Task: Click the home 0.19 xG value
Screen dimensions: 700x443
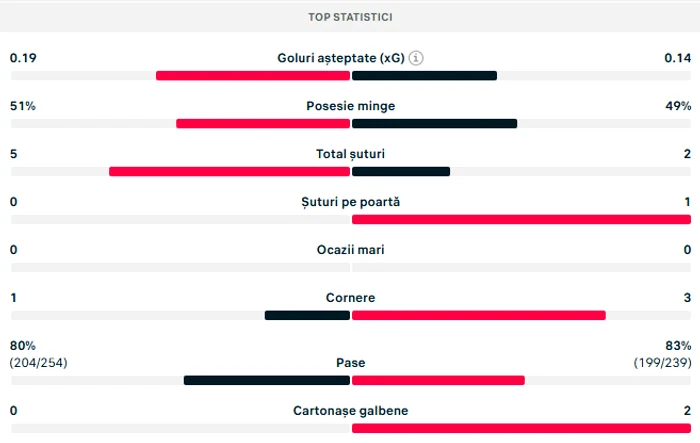Action: 24,58
